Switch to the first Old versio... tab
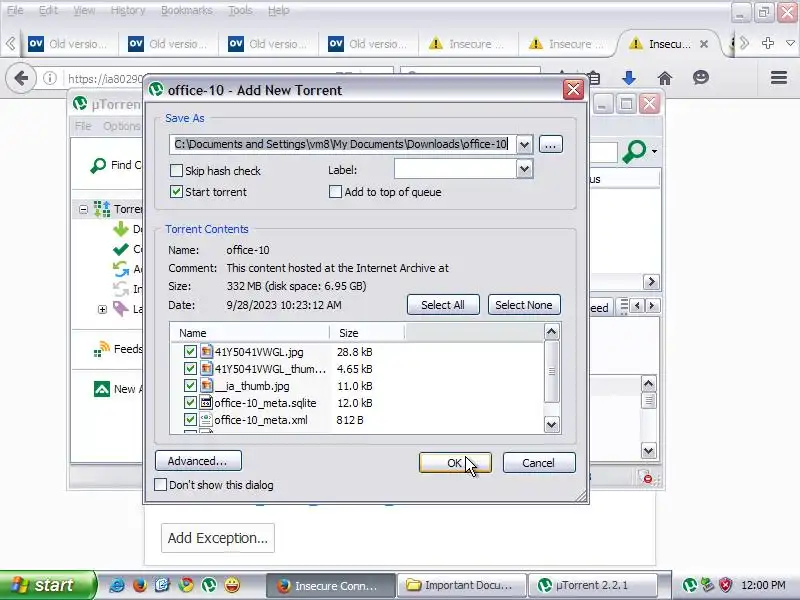The height and width of the screenshot is (600, 800). pyautogui.click(x=68, y=44)
